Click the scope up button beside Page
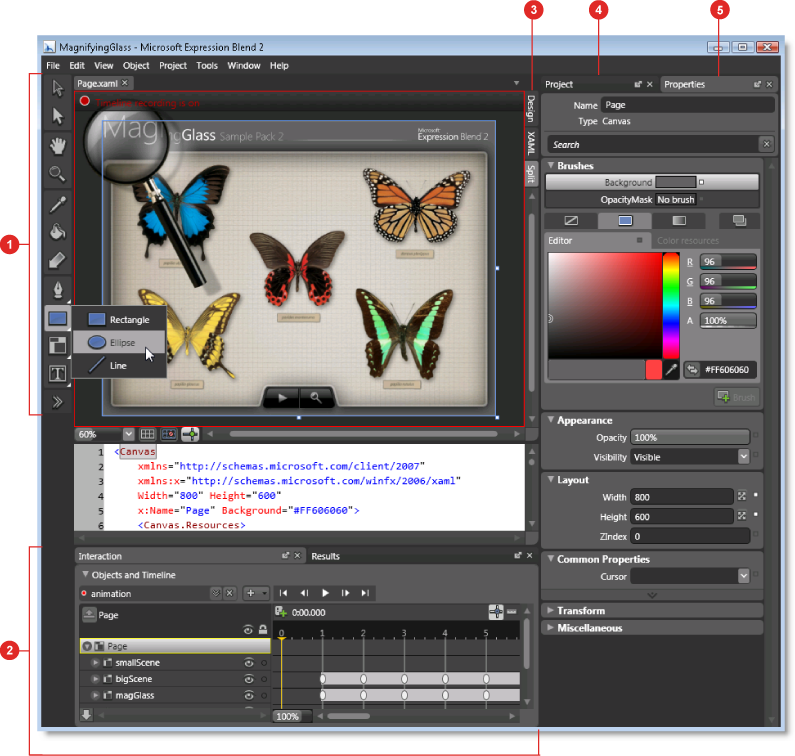This screenshot has width=795, height=756. point(89,615)
